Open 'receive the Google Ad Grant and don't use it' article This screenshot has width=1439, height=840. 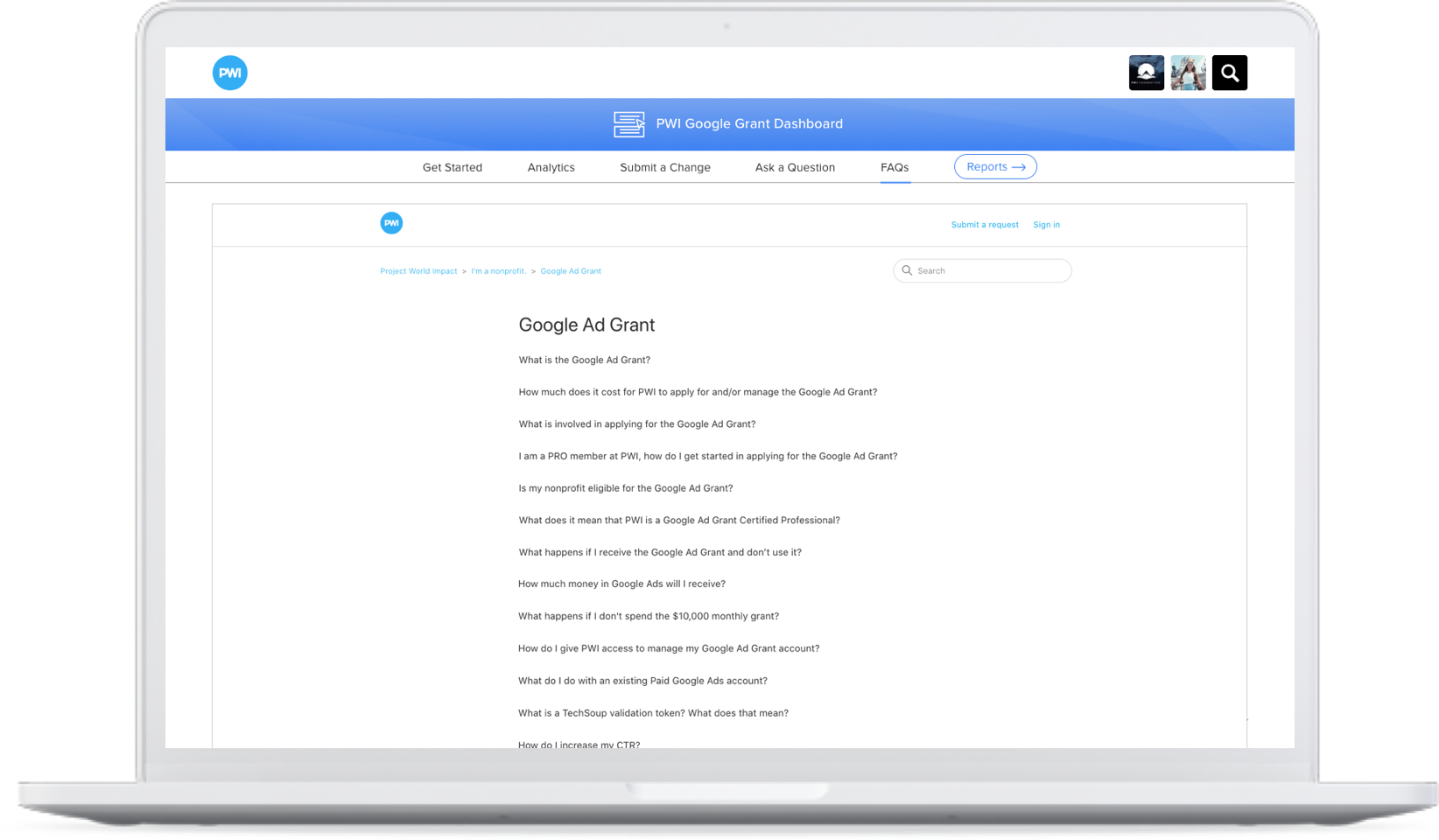pos(659,552)
